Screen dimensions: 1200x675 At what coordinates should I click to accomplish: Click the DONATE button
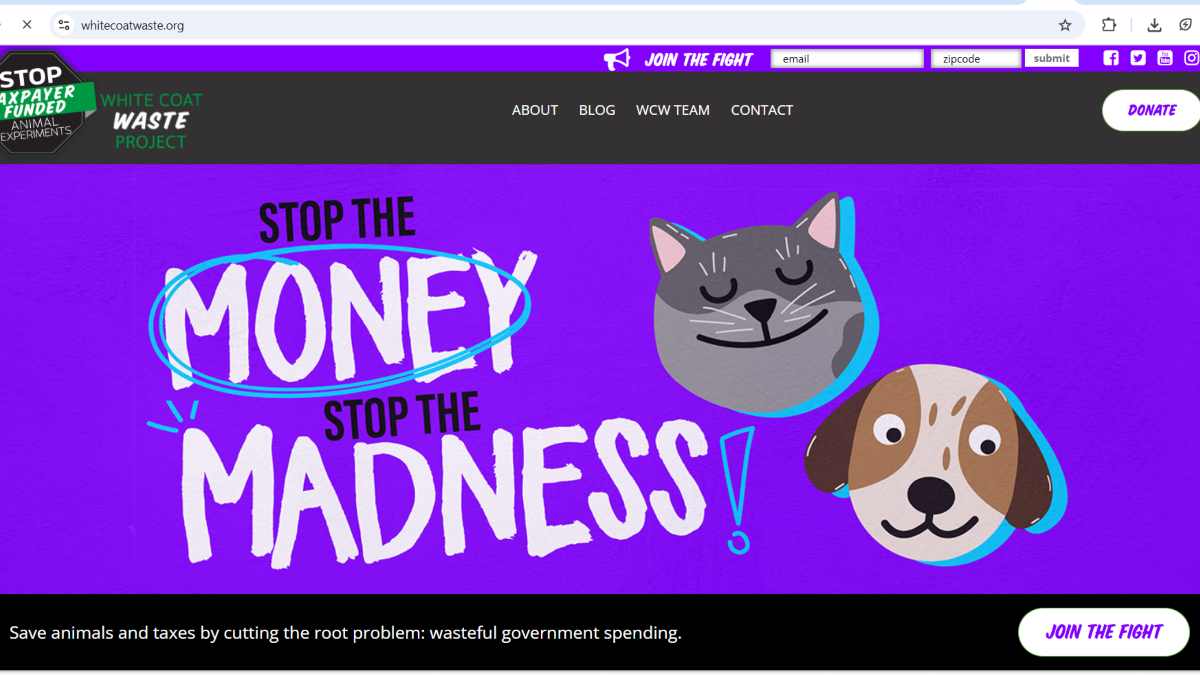coord(1152,110)
